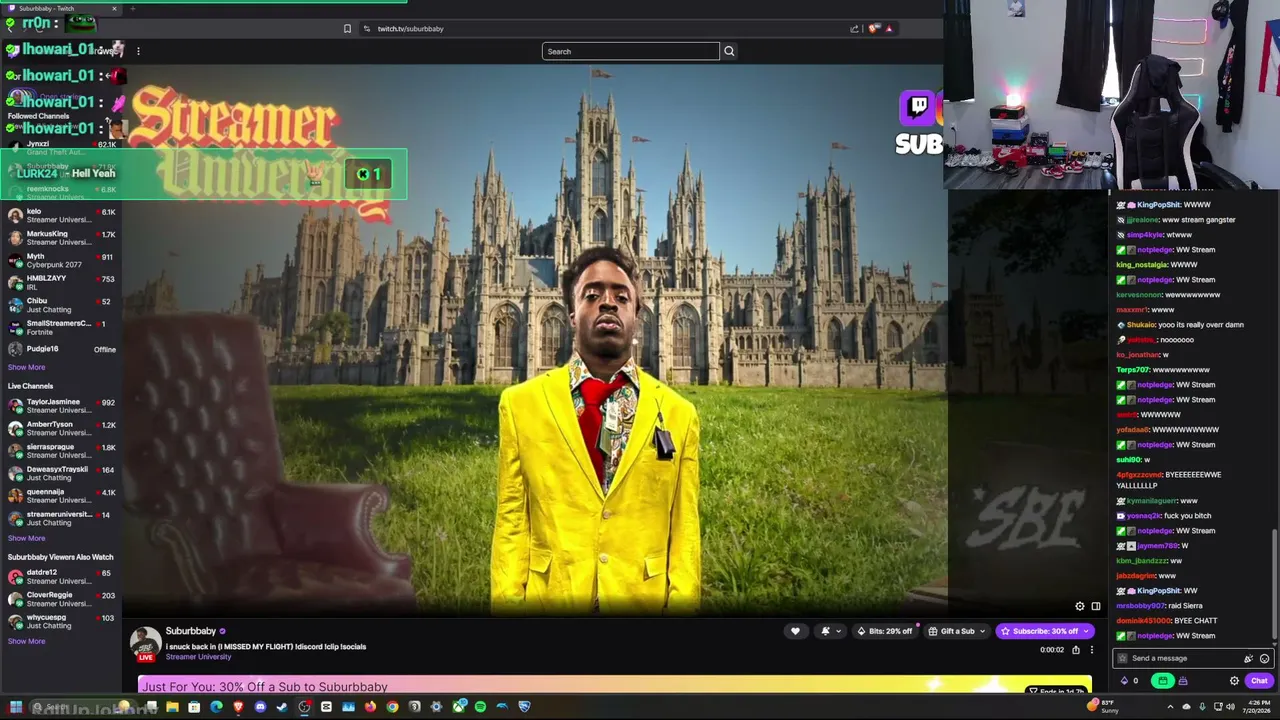Open File Explorer from taskbar
Viewport: 1280px width, 720px height.
tap(172, 707)
